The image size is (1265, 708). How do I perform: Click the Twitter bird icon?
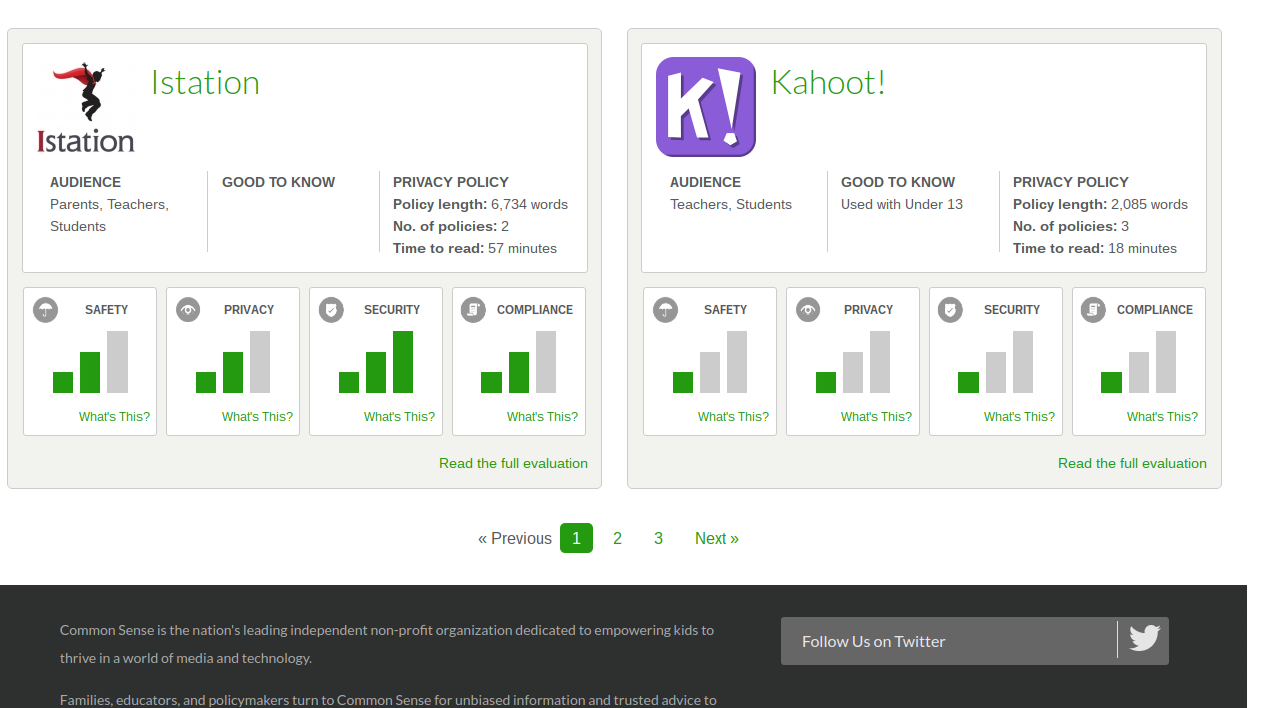[1144, 638]
